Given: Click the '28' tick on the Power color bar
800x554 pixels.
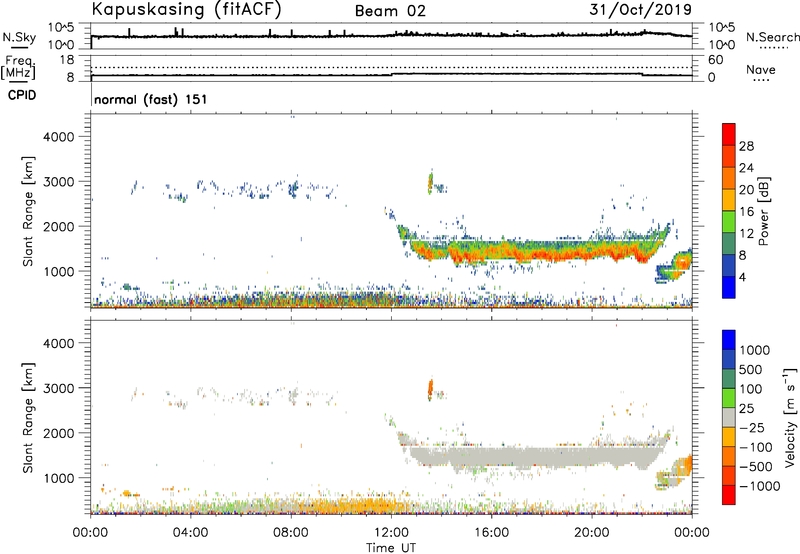Looking at the screenshot, I should 746,146.
